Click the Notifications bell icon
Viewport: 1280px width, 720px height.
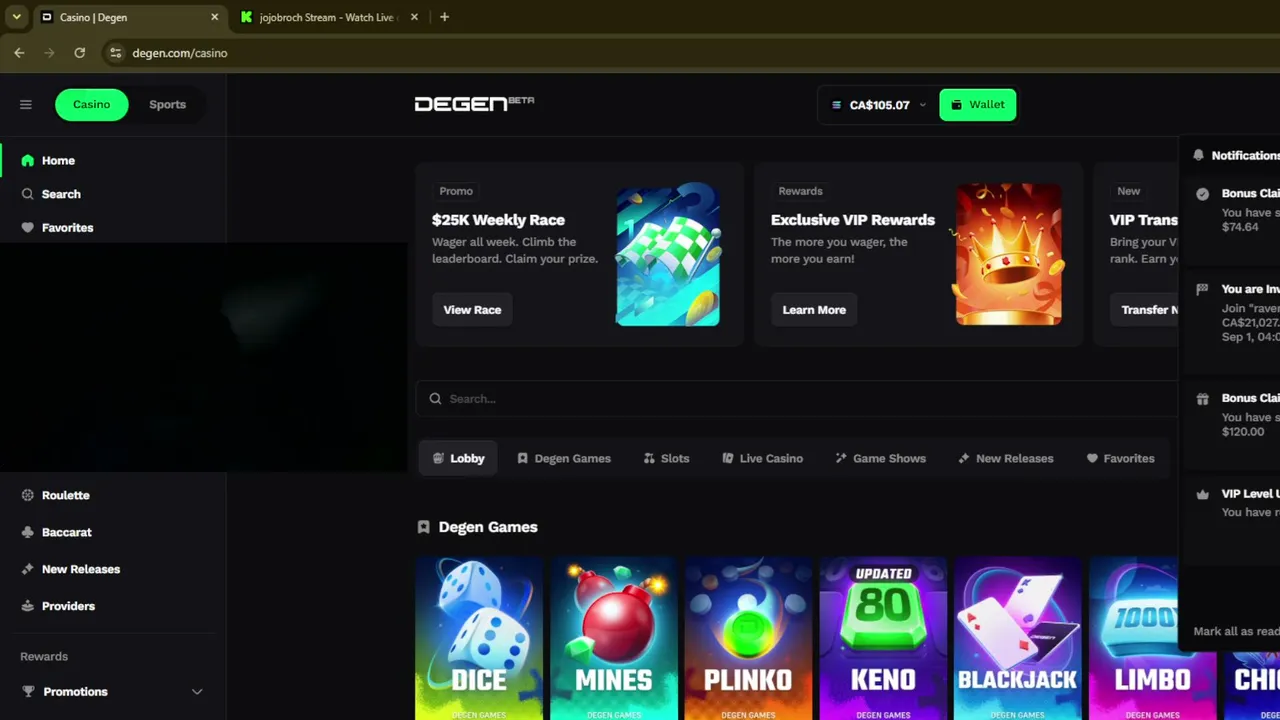[1198, 156]
